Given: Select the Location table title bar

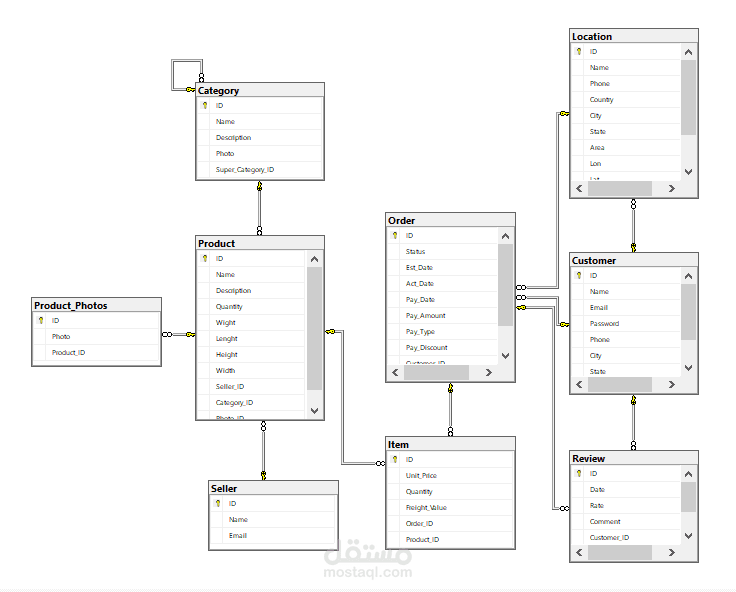Looking at the screenshot, I should (634, 36).
